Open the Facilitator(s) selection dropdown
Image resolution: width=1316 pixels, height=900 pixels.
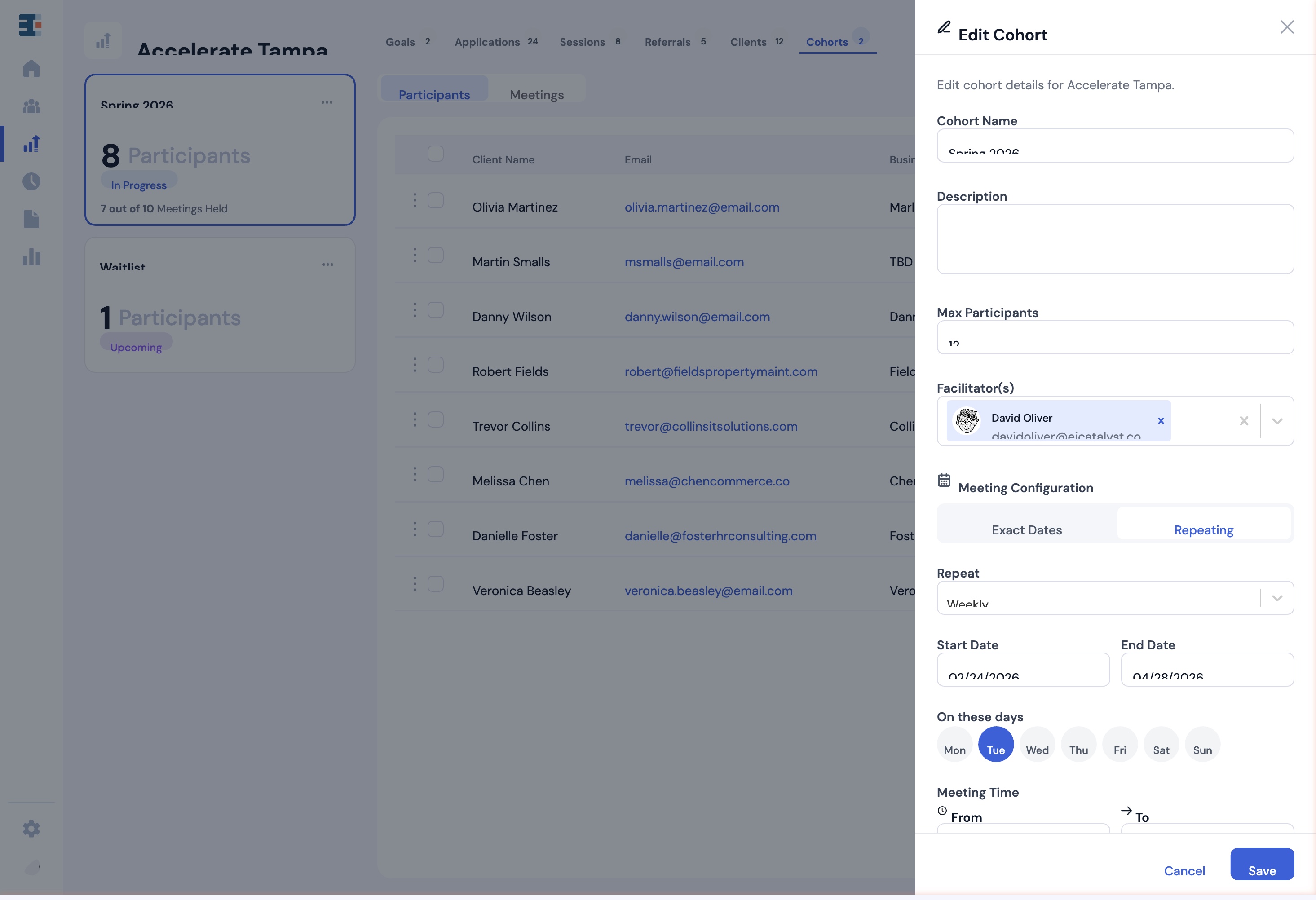(x=1277, y=420)
